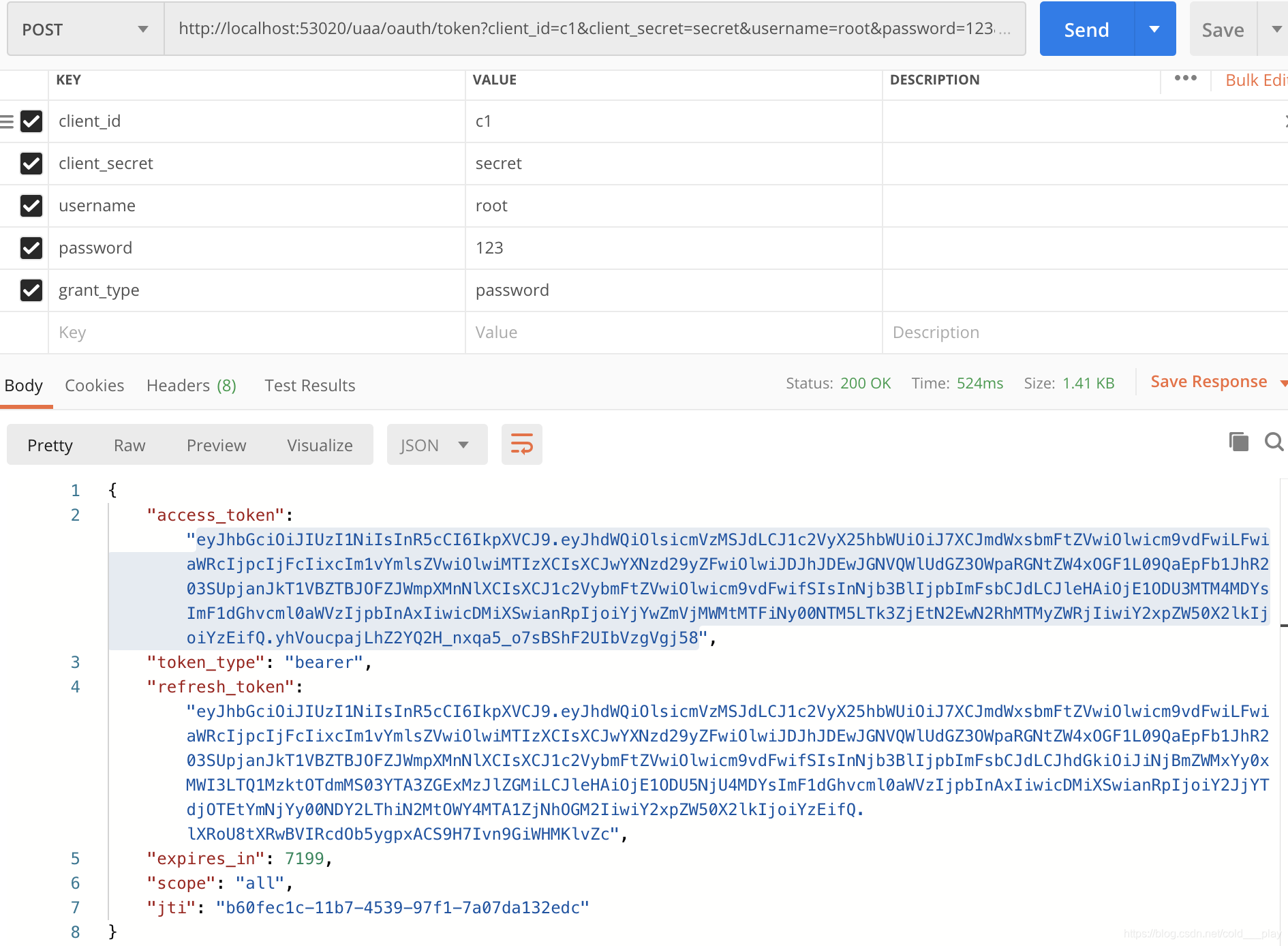
Task: Toggle the password parameter checkbox
Action: click(x=31, y=248)
